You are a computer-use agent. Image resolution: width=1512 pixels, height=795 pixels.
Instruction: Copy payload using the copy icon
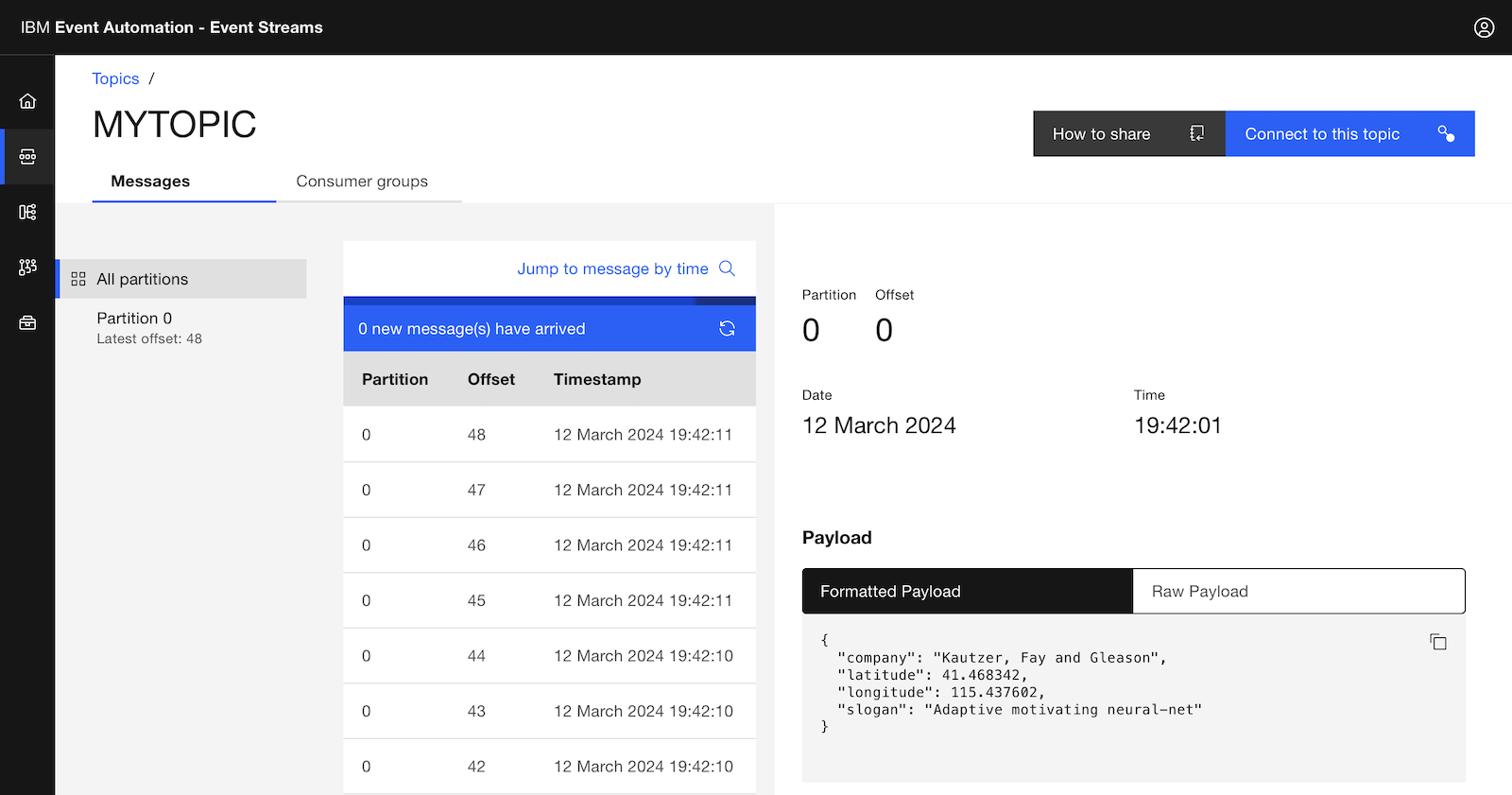[x=1437, y=642]
